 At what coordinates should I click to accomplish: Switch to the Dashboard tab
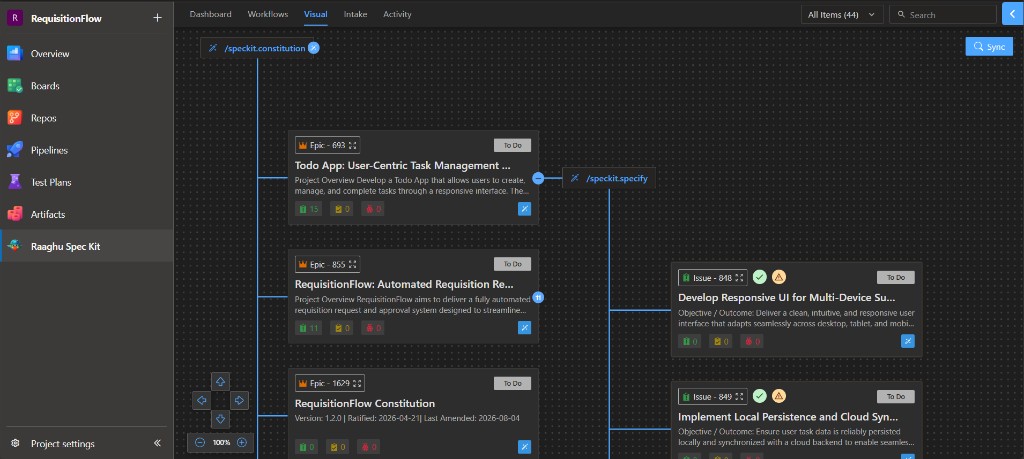pos(210,14)
